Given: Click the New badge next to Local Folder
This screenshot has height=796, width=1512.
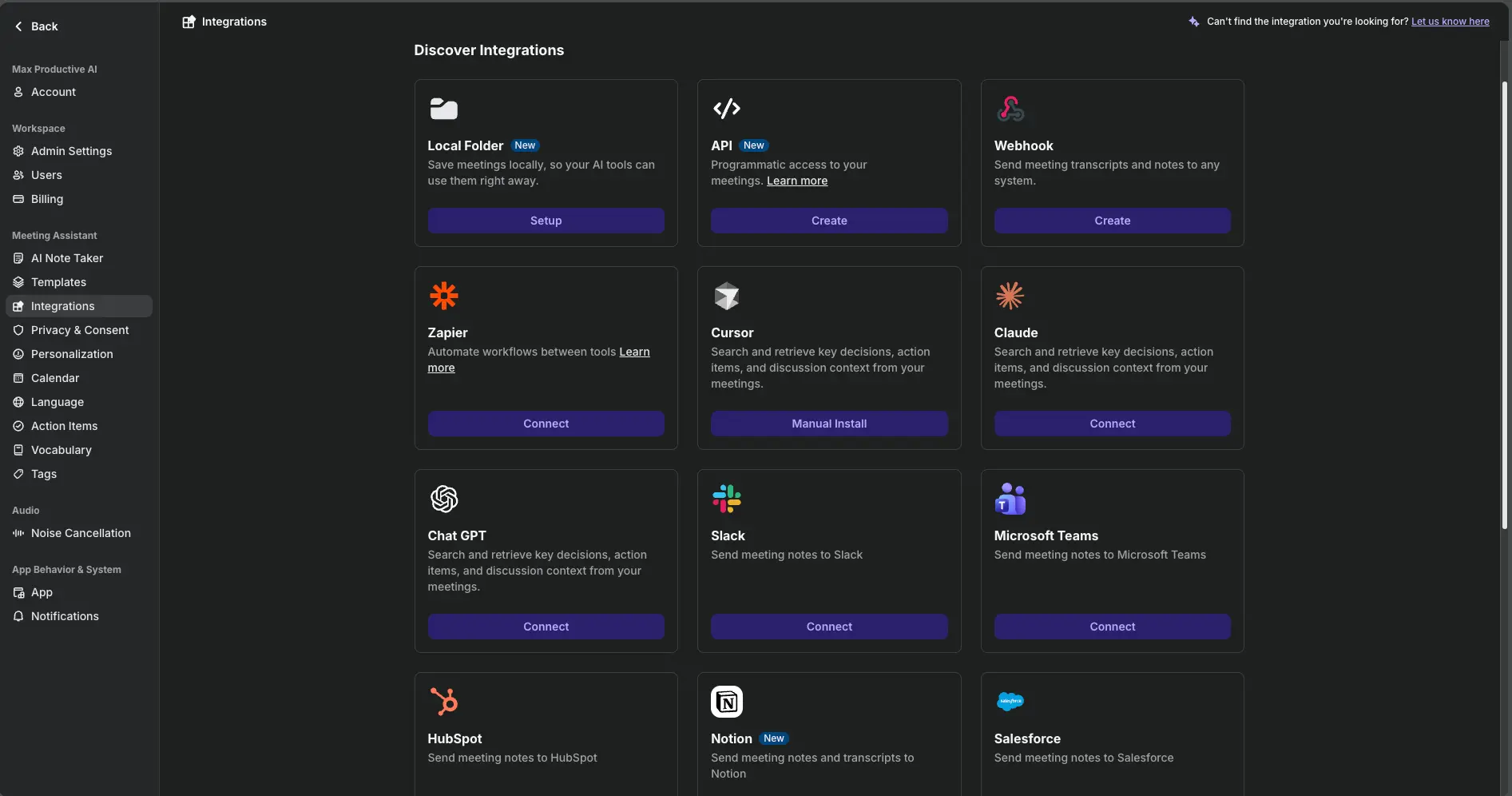Looking at the screenshot, I should (x=525, y=145).
